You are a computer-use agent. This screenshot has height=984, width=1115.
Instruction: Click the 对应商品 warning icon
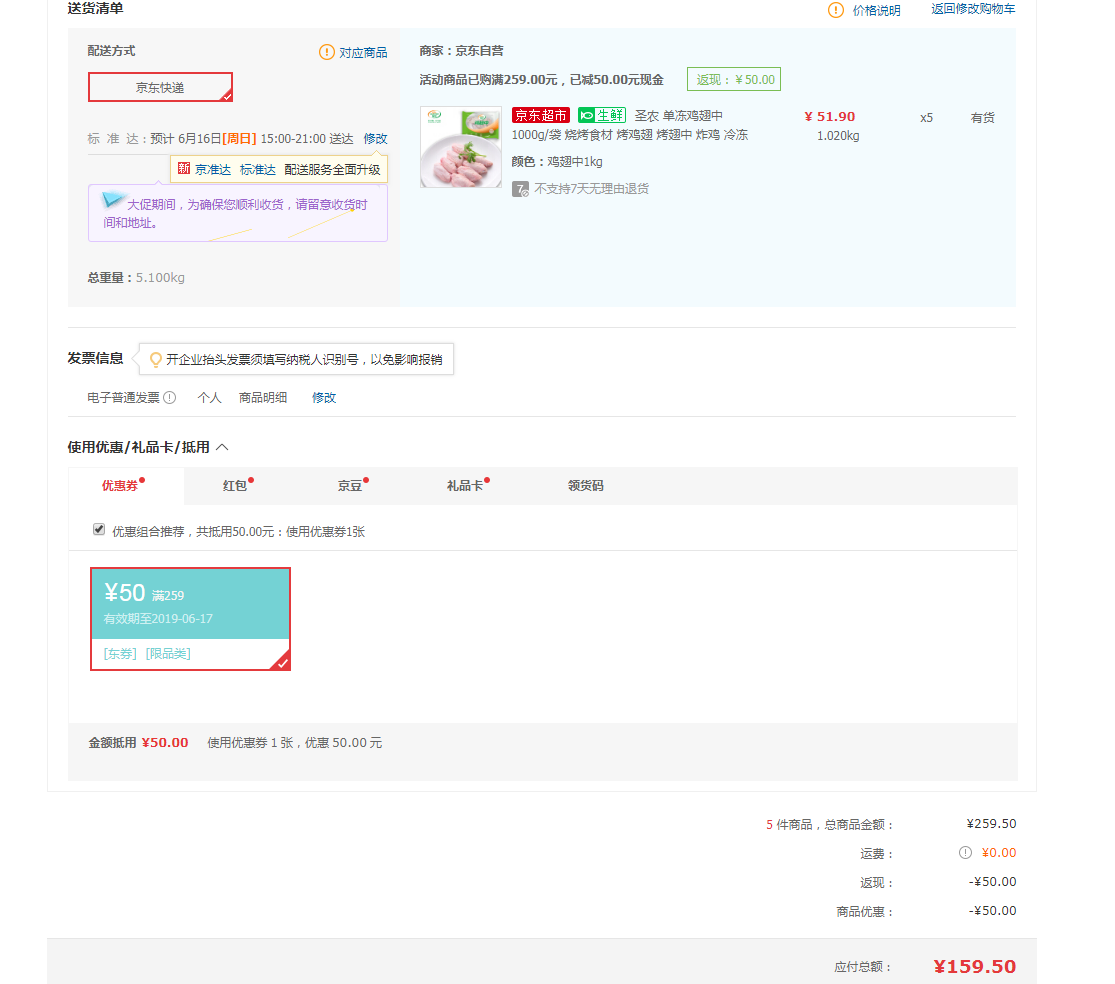click(x=326, y=52)
